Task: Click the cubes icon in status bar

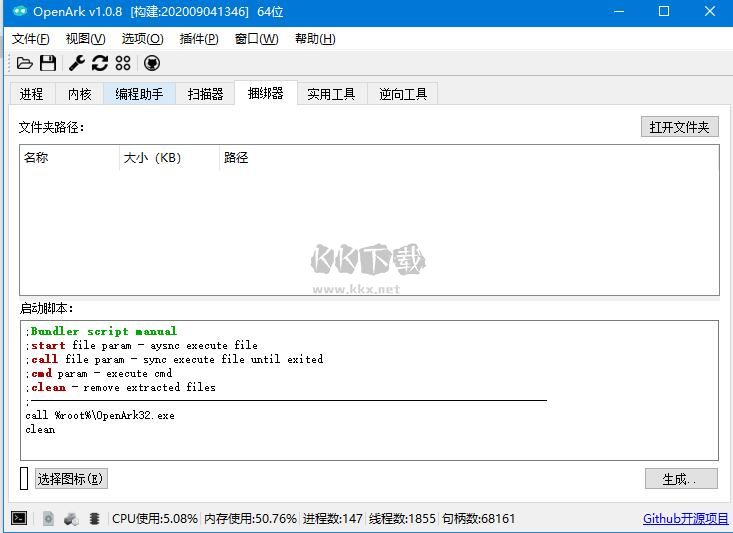Action: point(71,519)
